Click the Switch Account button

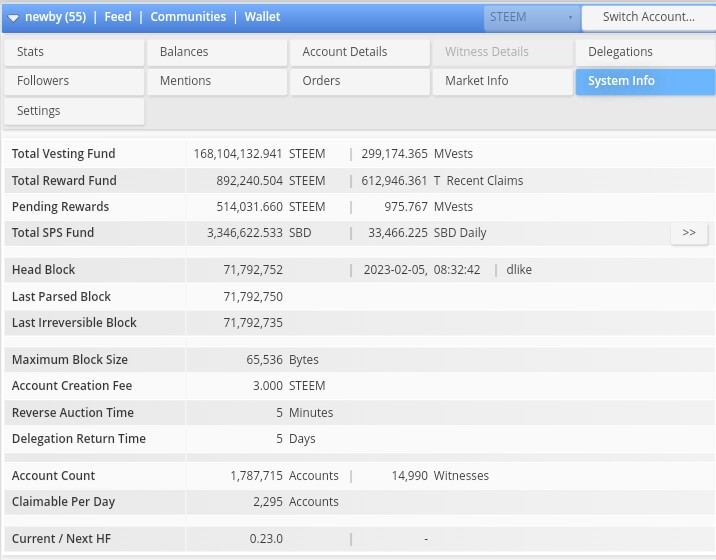pos(649,17)
